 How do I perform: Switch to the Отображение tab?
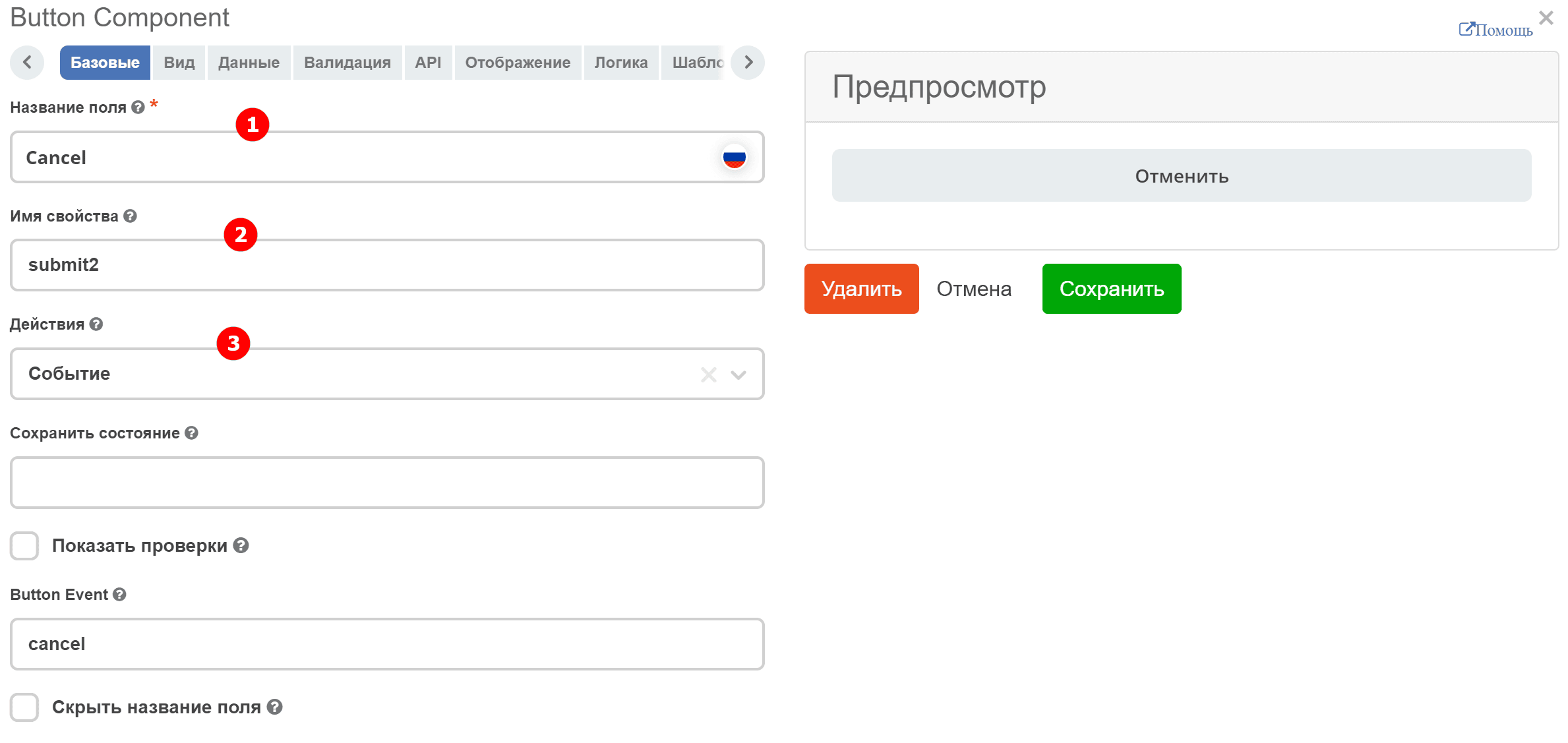[518, 63]
